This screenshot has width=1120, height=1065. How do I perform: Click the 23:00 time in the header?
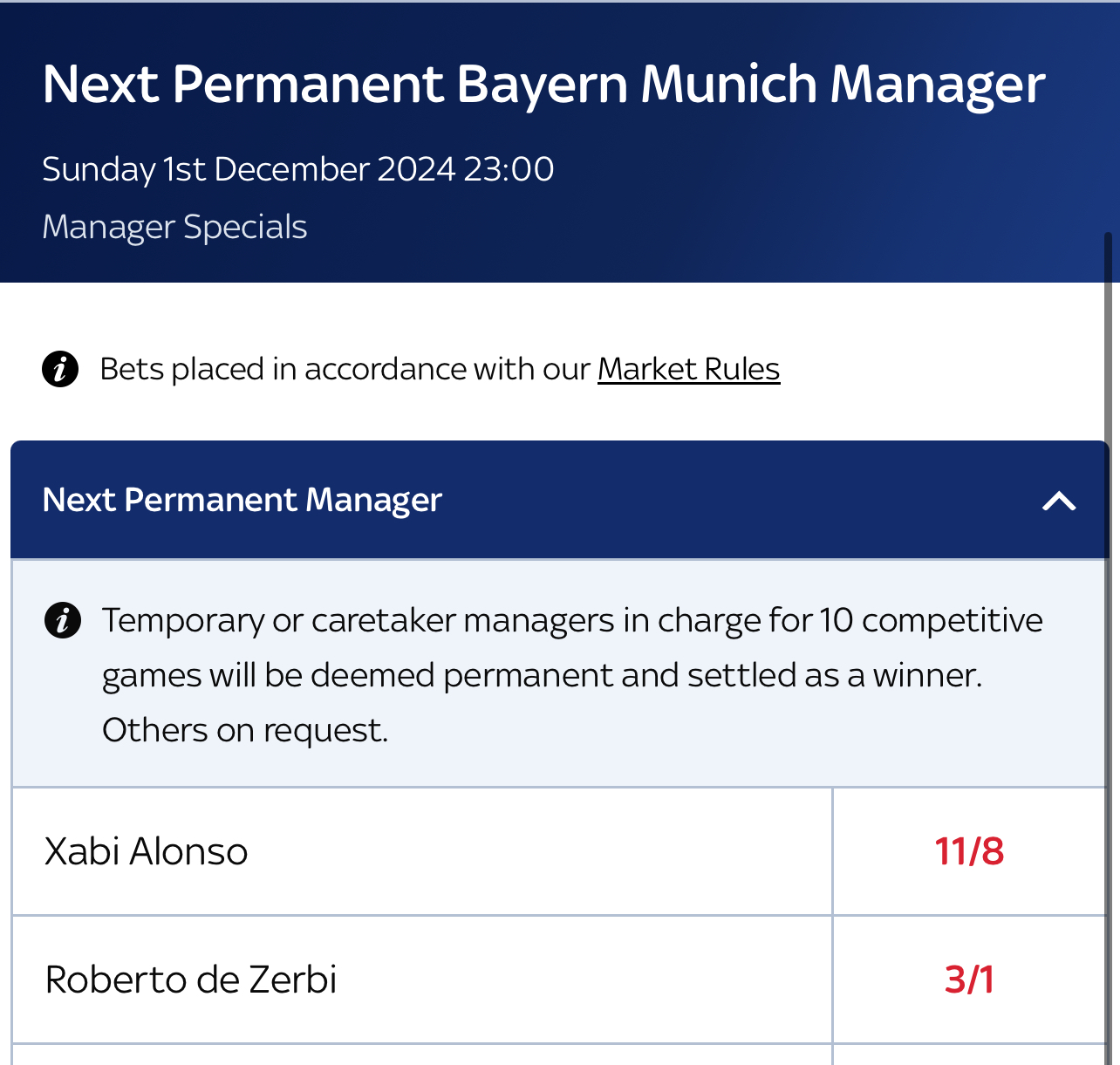point(509,169)
